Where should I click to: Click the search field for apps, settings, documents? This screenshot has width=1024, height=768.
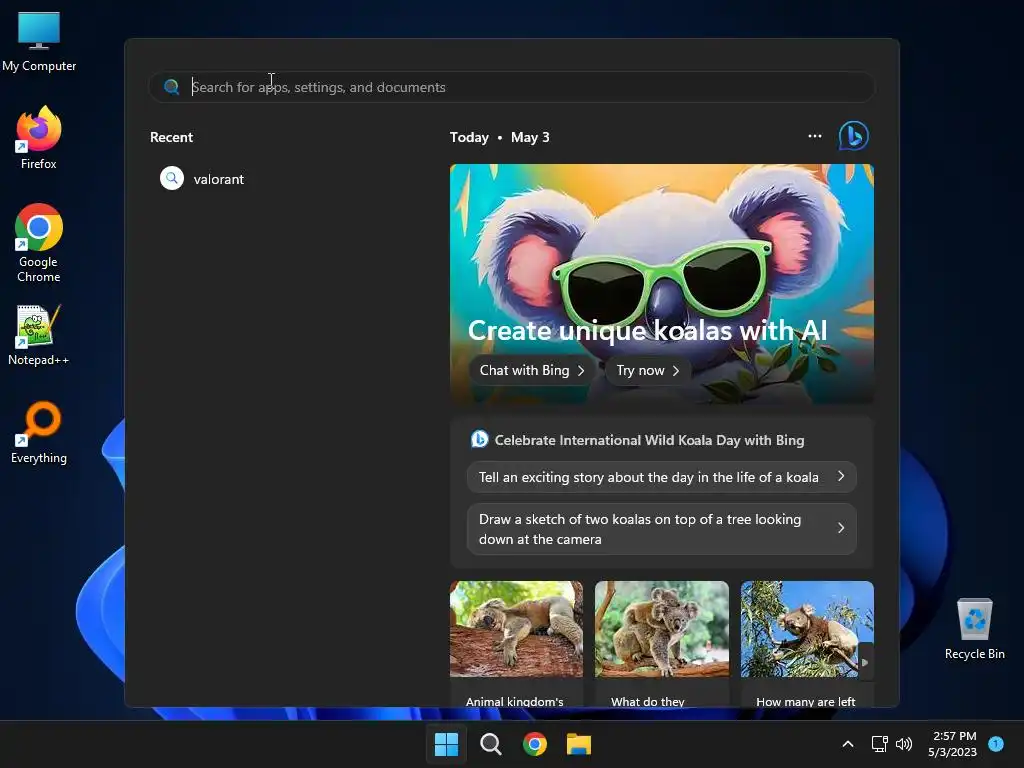tap(511, 87)
